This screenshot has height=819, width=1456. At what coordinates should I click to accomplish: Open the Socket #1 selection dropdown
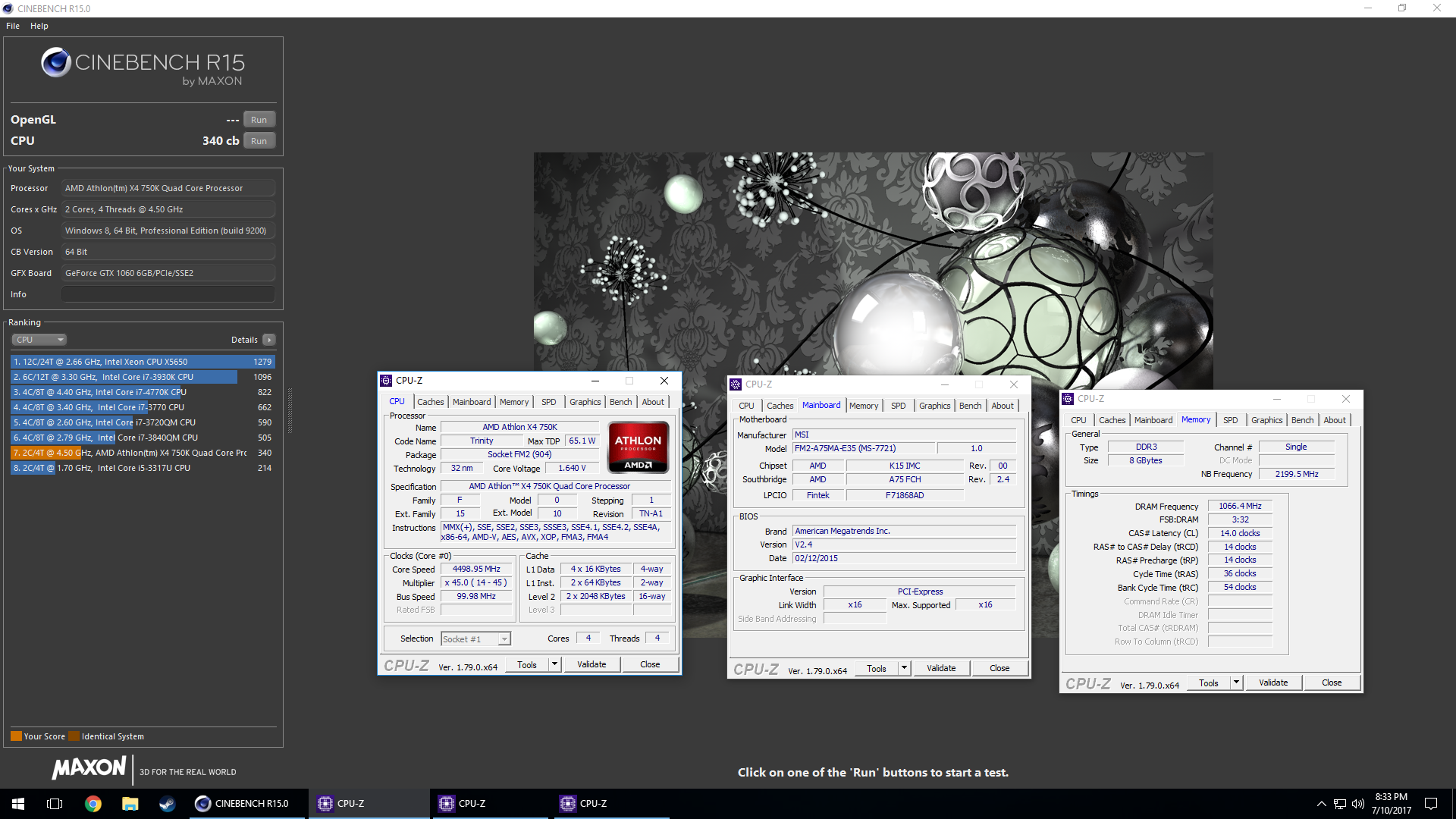tap(476, 639)
